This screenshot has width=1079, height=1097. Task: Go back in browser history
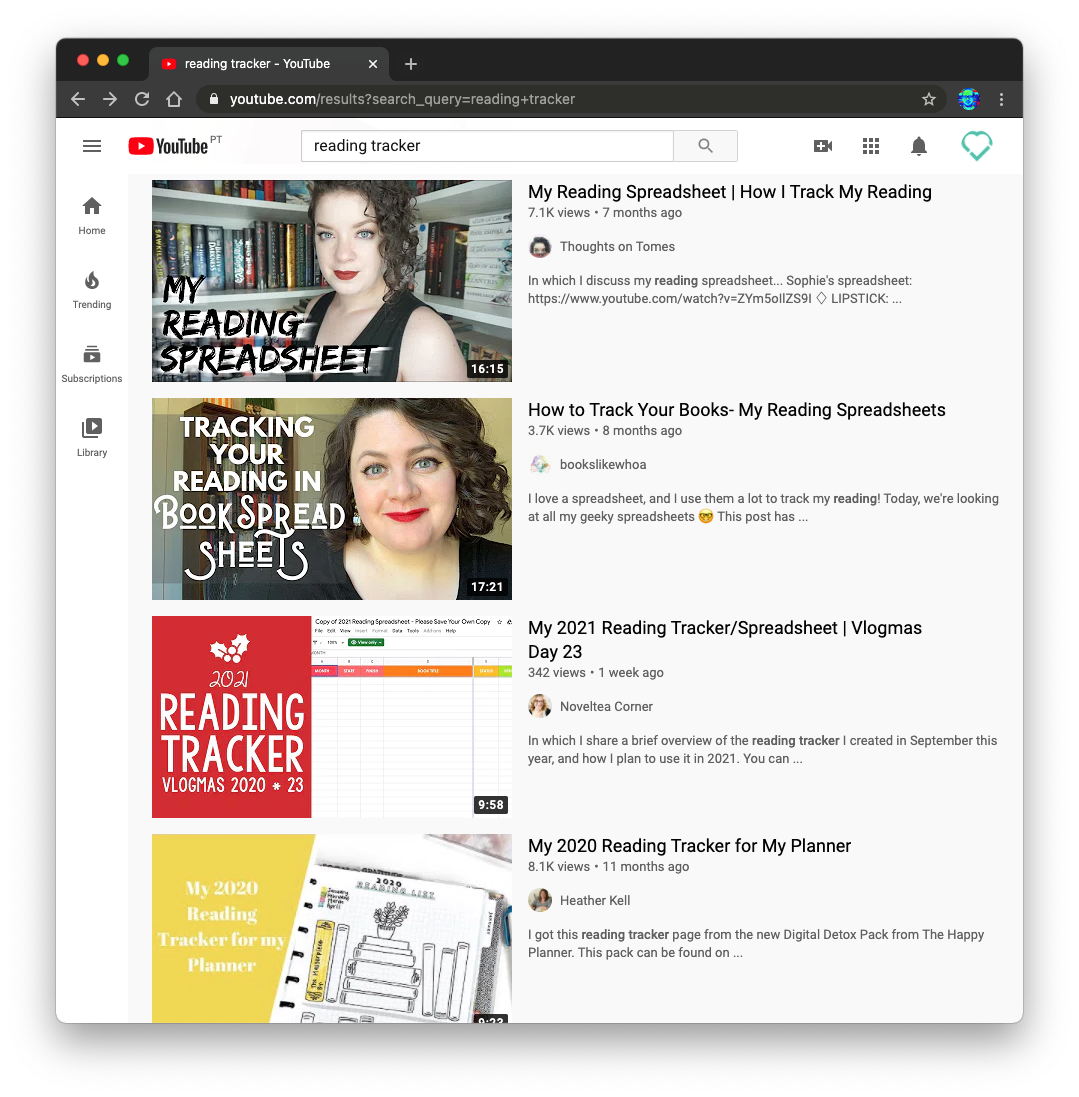click(78, 99)
